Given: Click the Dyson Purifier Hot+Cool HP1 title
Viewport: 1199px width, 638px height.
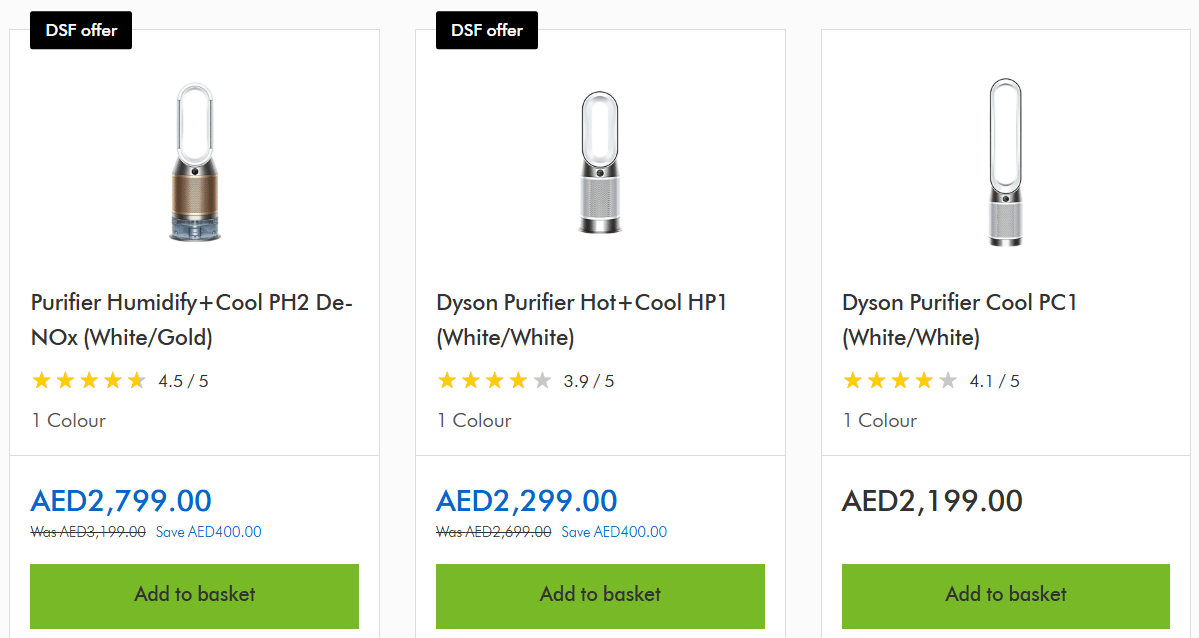Looking at the screenshot, I should [581, 320].
